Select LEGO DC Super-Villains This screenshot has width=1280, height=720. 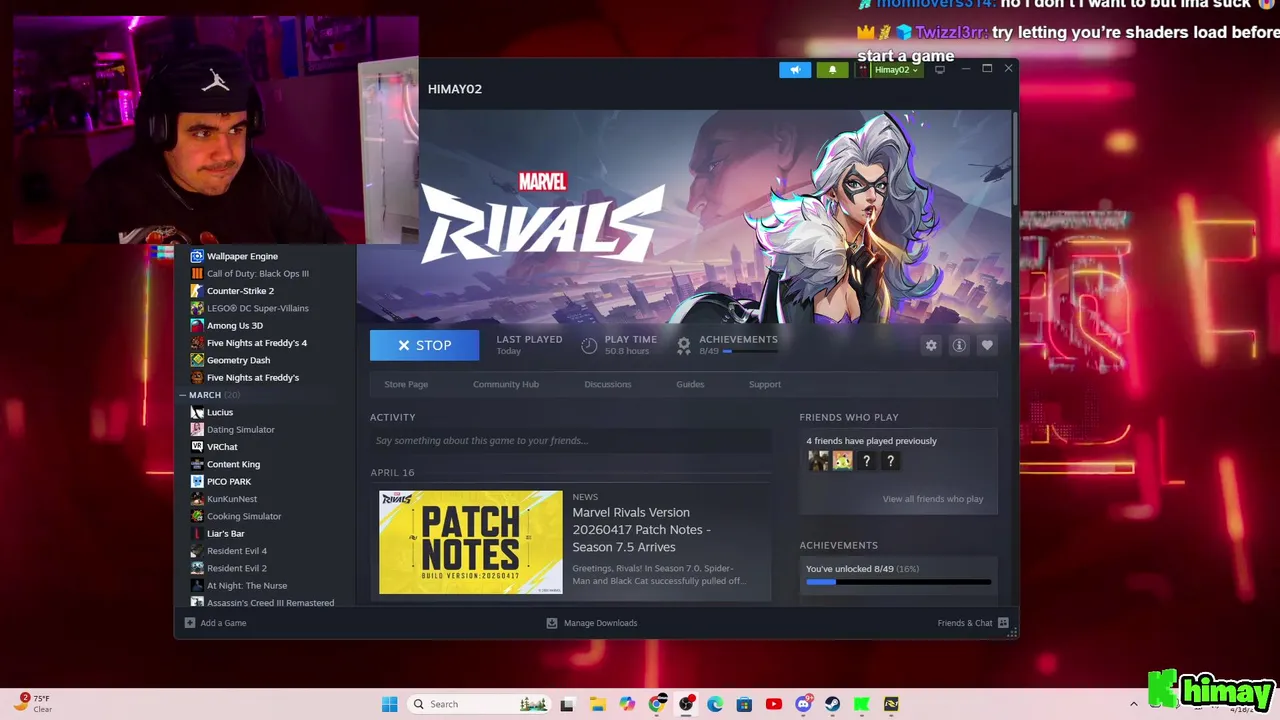[x=250, y=308]
